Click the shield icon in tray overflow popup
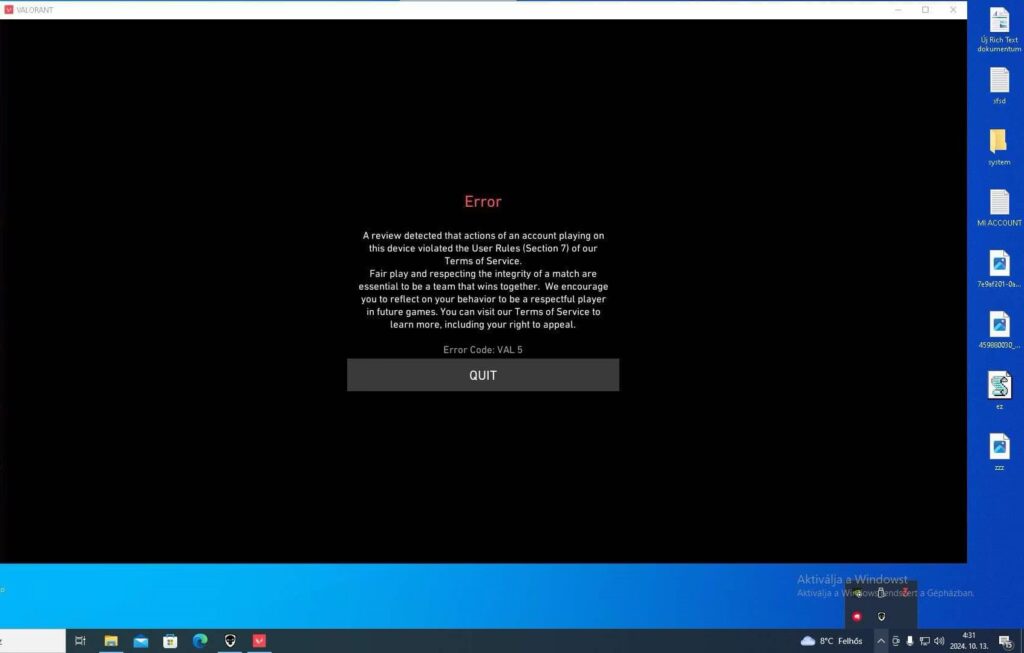This screenshot has width=1024, height=653. [x=881, y=616]
